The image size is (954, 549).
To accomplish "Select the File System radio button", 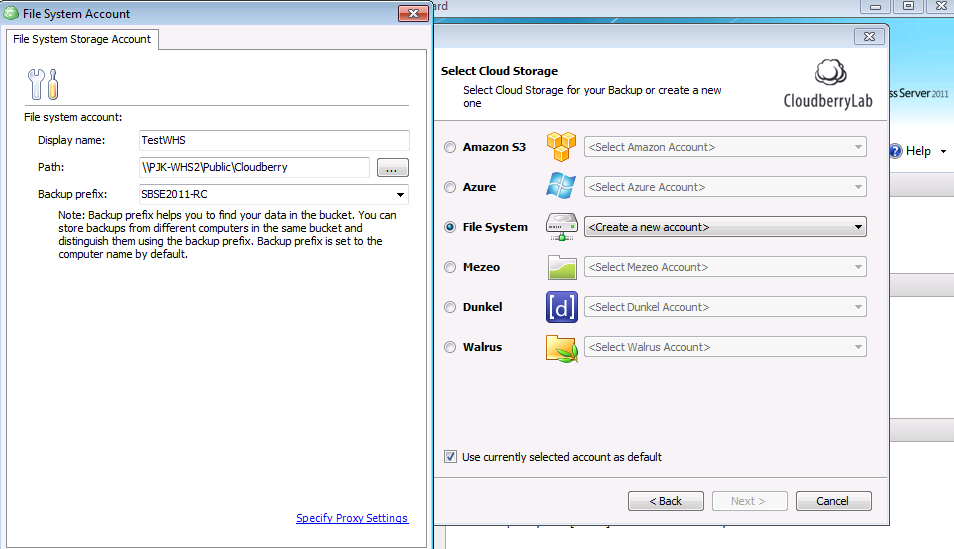I will coord(450,227).
